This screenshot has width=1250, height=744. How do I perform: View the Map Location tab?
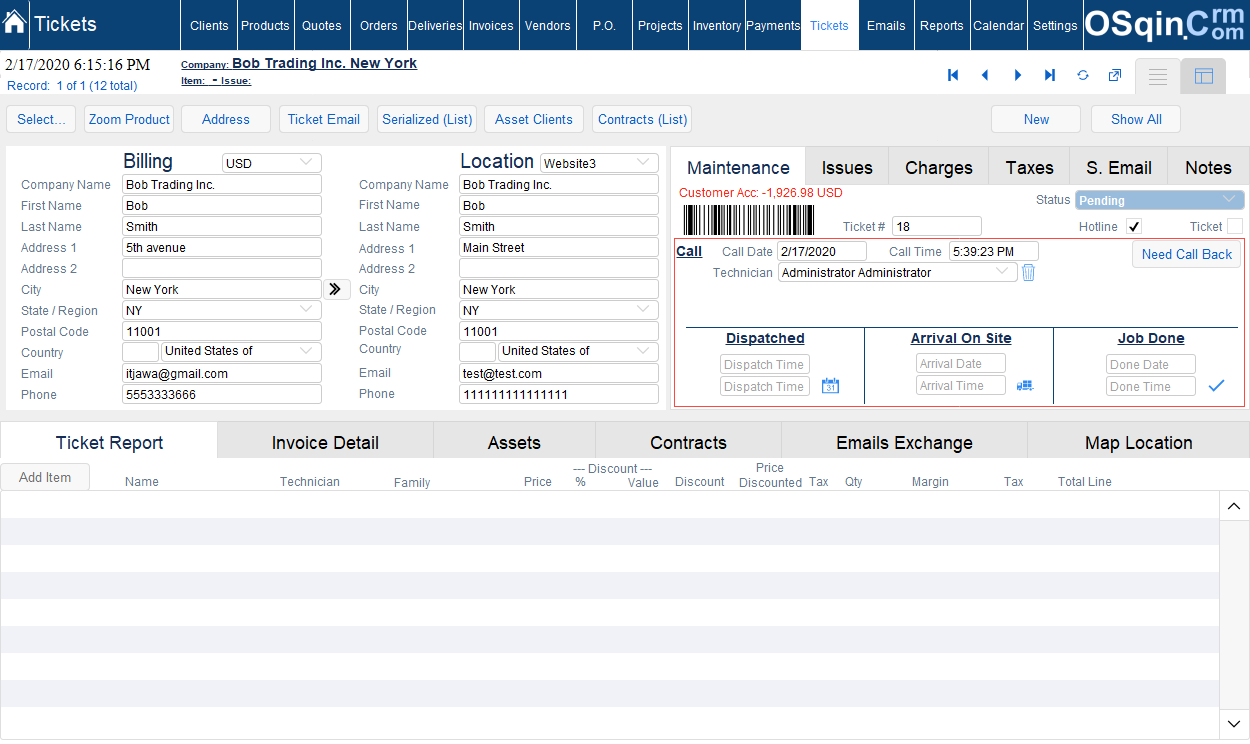coord(1139,442)
